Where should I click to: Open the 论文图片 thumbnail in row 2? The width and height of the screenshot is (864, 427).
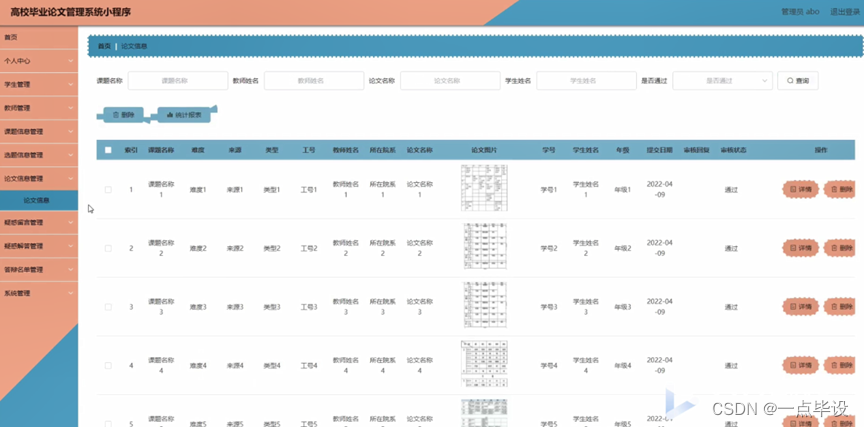click(x=484, y=246)
